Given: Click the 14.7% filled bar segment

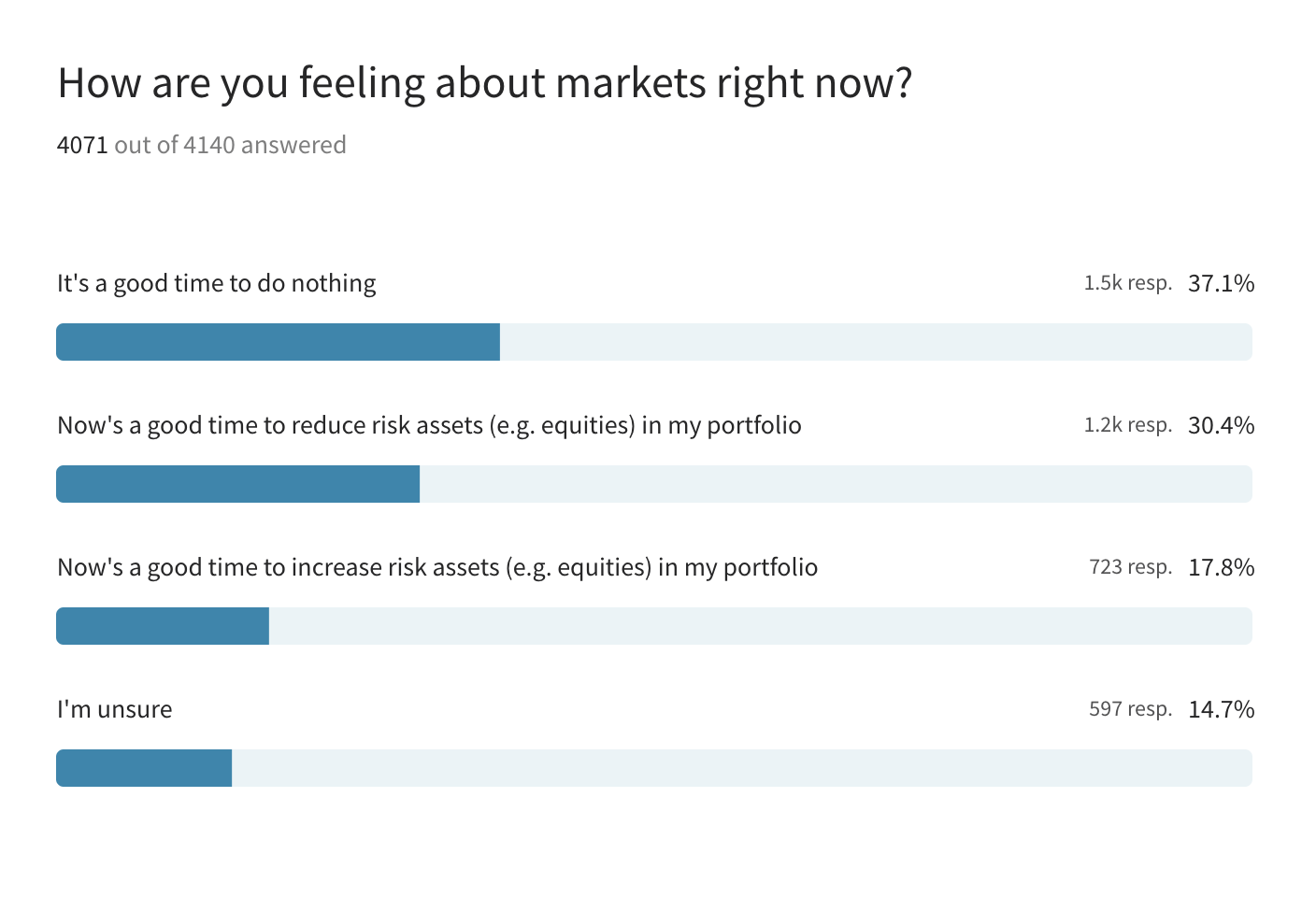Looking at the screenshot, I should click(144, 768).
